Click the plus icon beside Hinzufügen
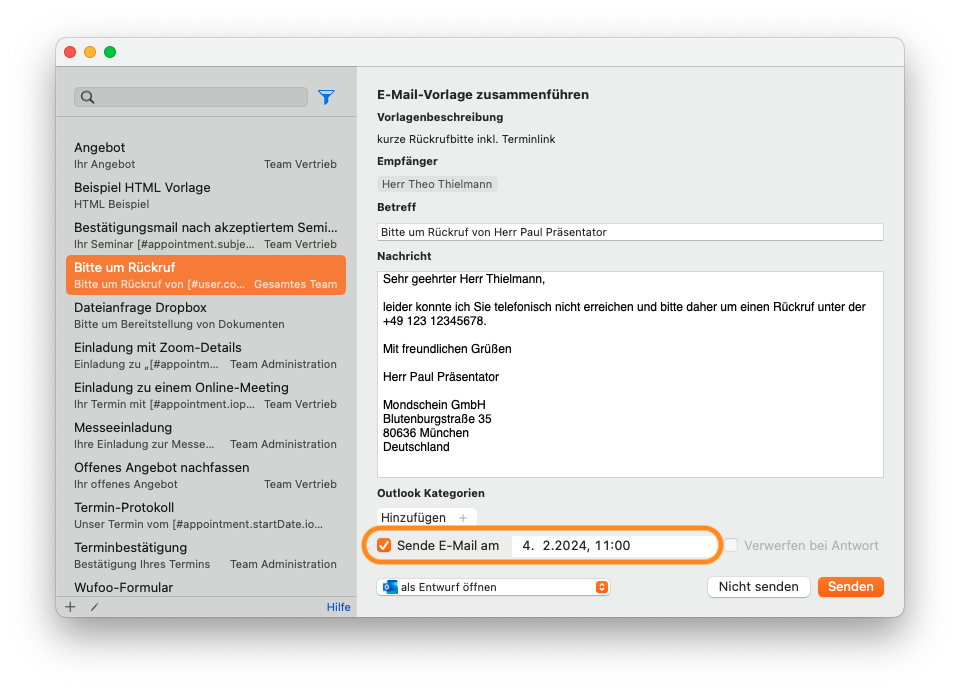Screen dimensions: 960x691 463,518
